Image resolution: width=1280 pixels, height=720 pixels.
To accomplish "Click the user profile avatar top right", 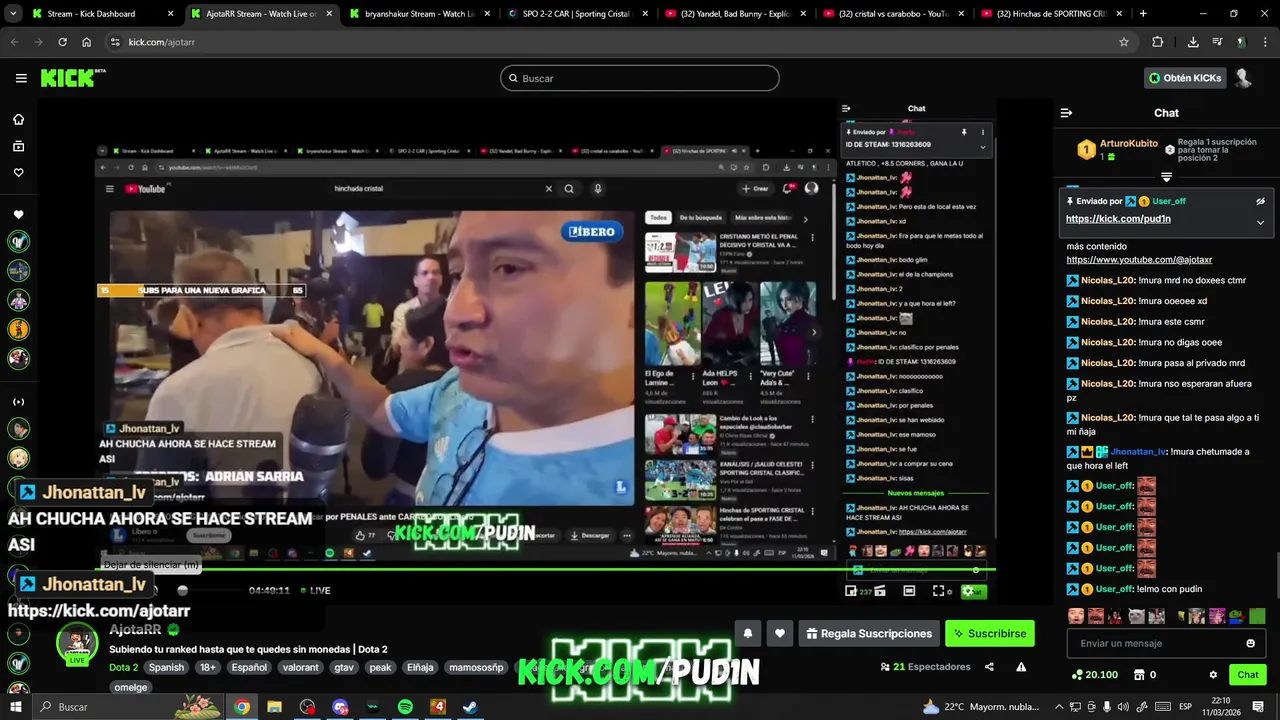I will coord(1243,78).
